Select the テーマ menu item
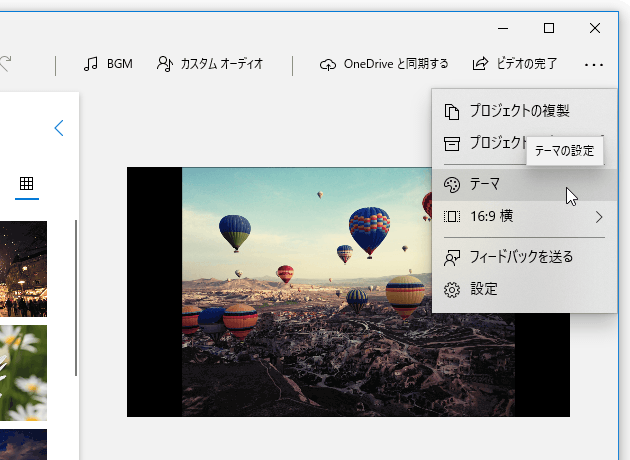630x460 pixels. pos(524,184)
